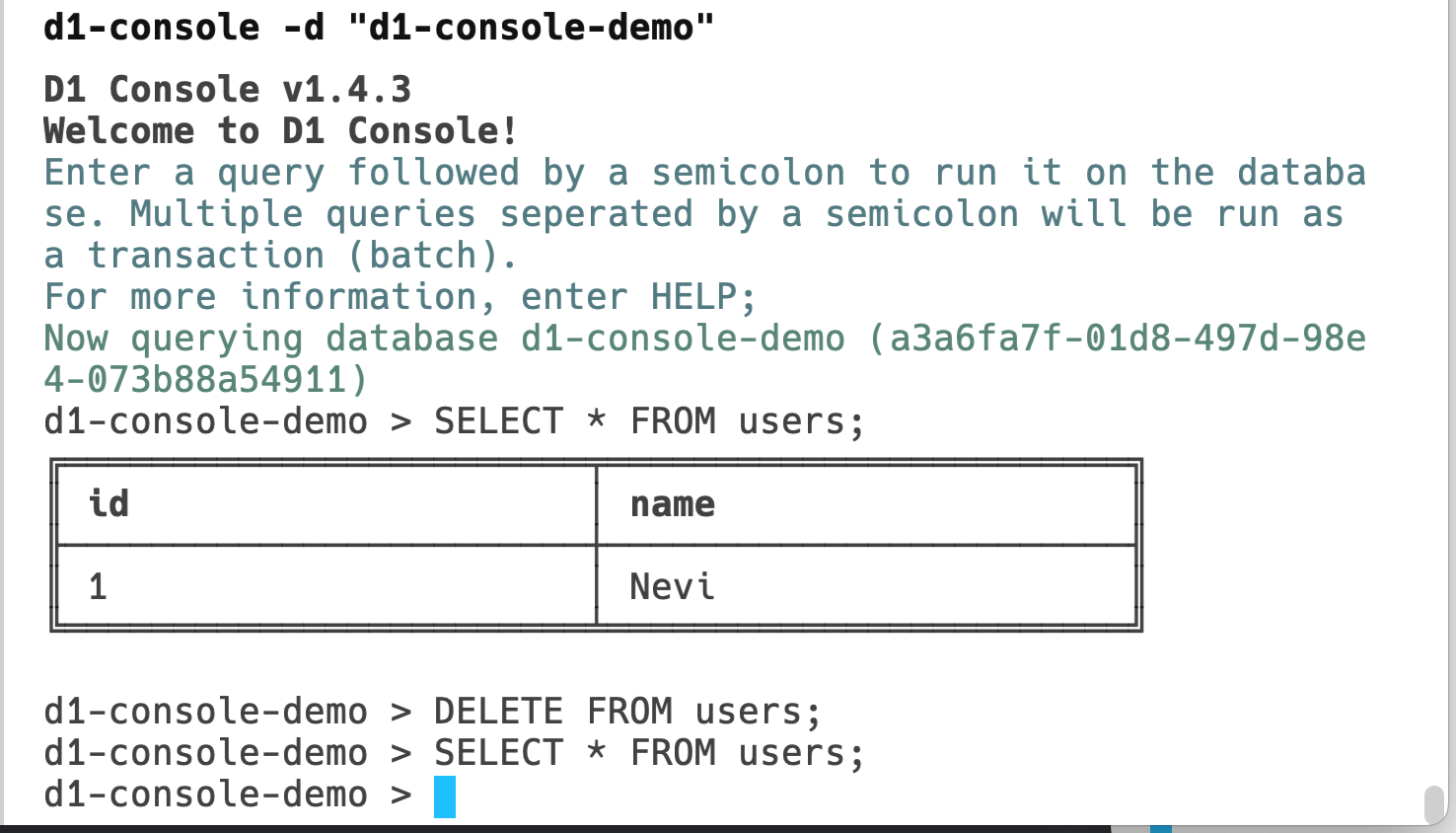Click the 'Now querying database' status text

(x=270, y=339)
